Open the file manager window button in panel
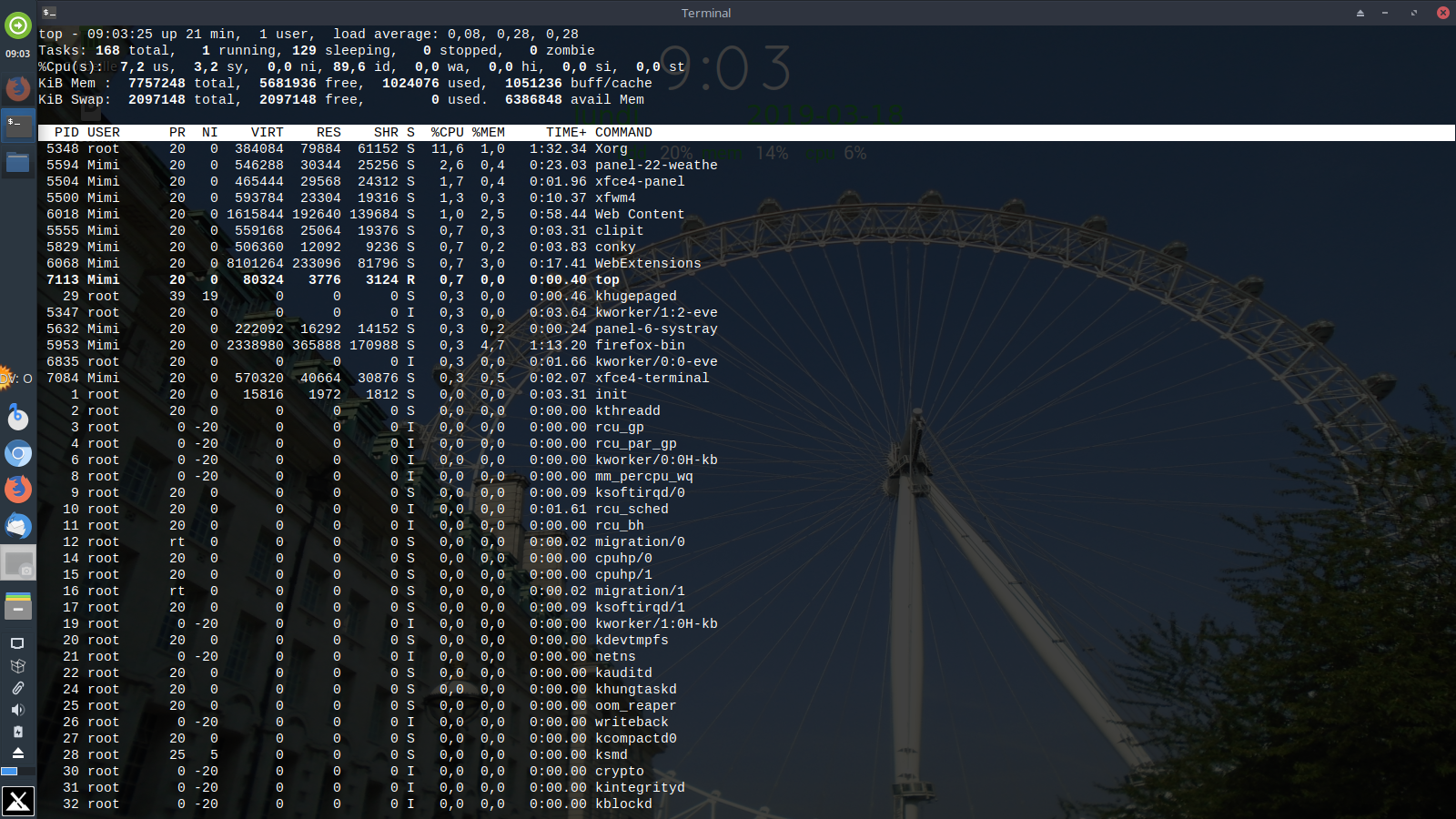This screenshot has width=1456, height=819. pos(18,163)
